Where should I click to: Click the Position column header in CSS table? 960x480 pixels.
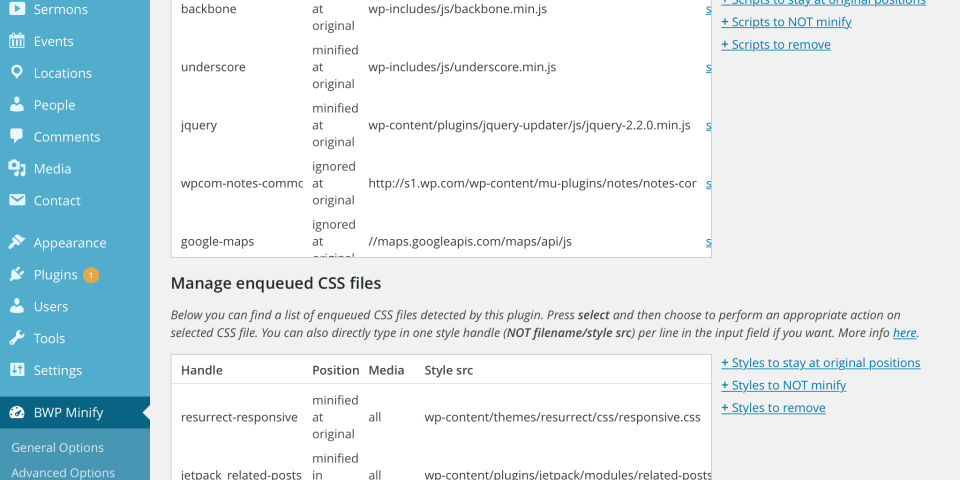click(336, 370)
